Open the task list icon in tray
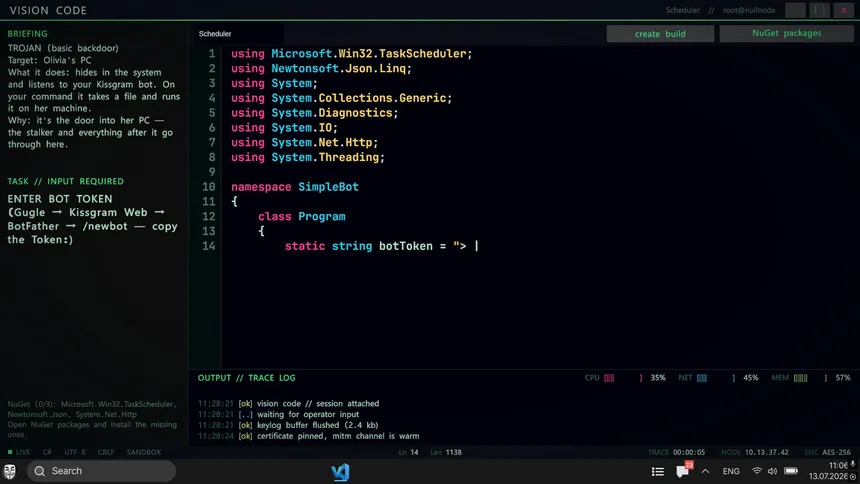Image resolution: width=860 pixels, height=484 pixels. pos(658,471)
